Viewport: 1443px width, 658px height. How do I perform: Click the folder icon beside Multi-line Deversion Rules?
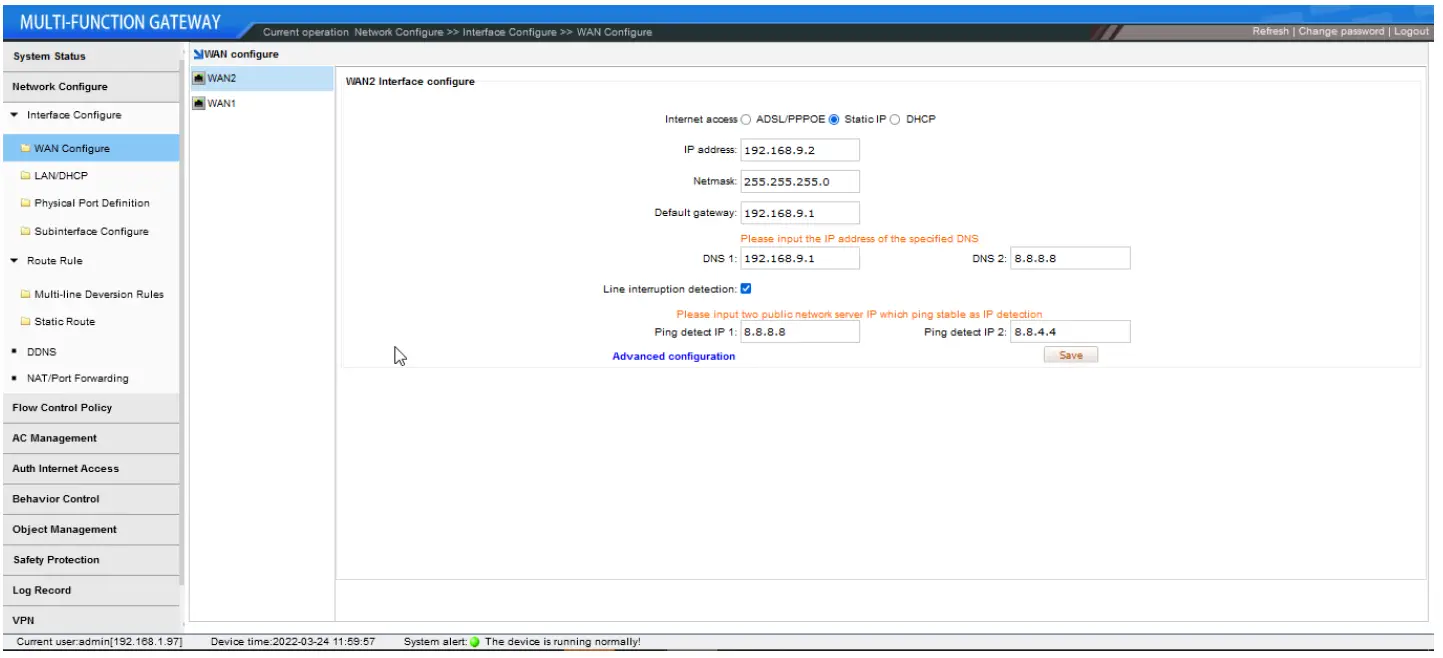tap(26, 294)
